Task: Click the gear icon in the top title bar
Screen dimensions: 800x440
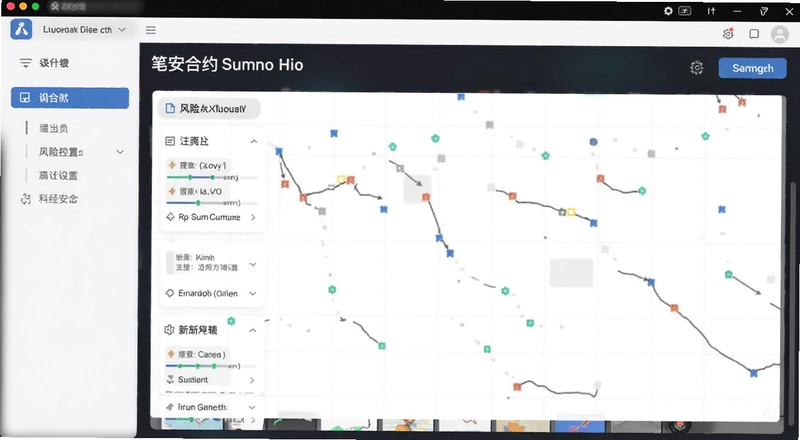Action: point(668,11)
